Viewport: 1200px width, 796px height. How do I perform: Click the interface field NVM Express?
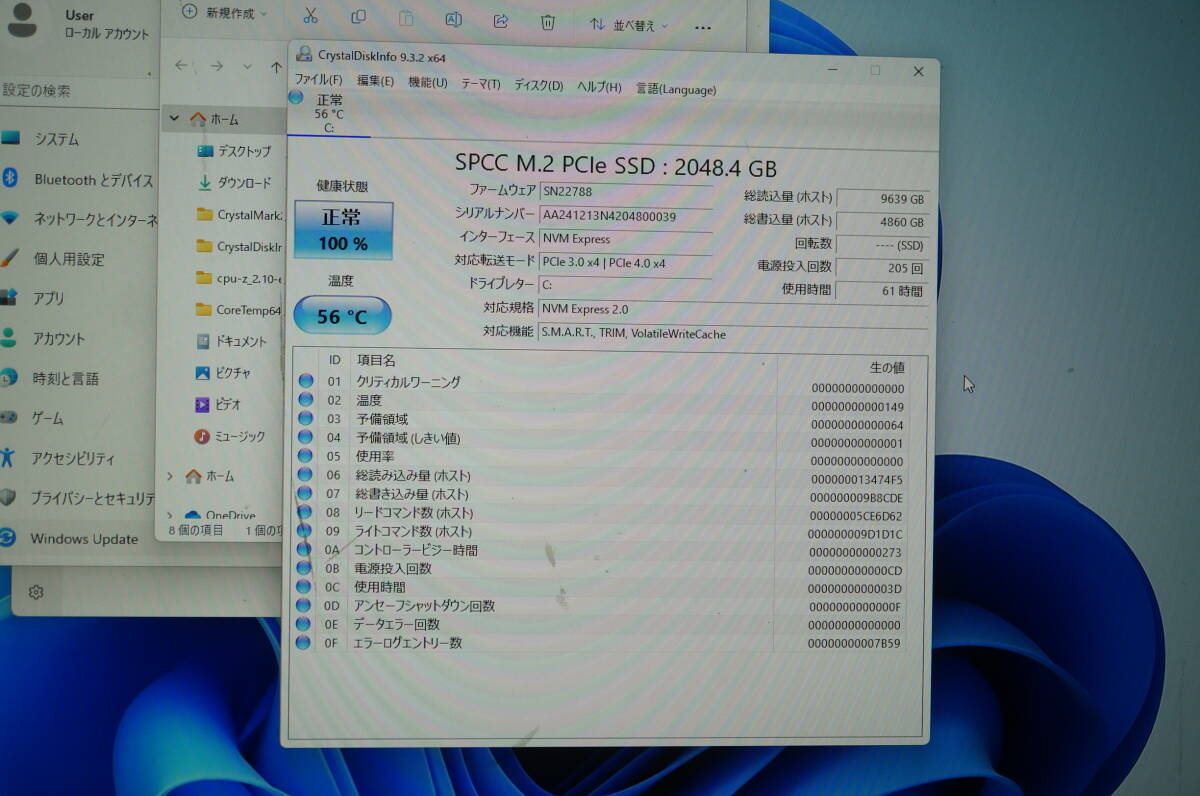click(x=626, y=239)
